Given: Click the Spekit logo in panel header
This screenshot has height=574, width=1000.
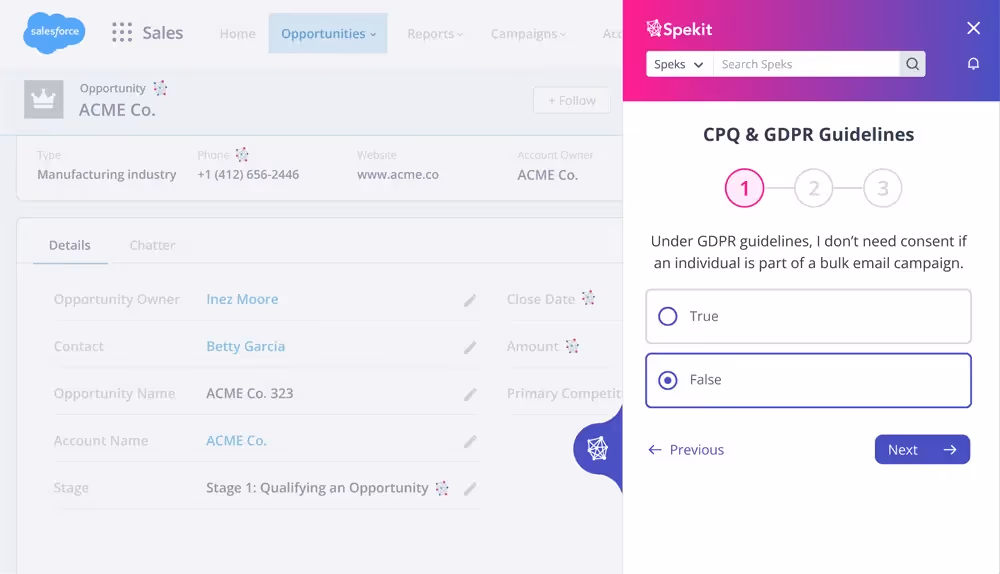Looking at the screenshot, I should tap(679, 29).
